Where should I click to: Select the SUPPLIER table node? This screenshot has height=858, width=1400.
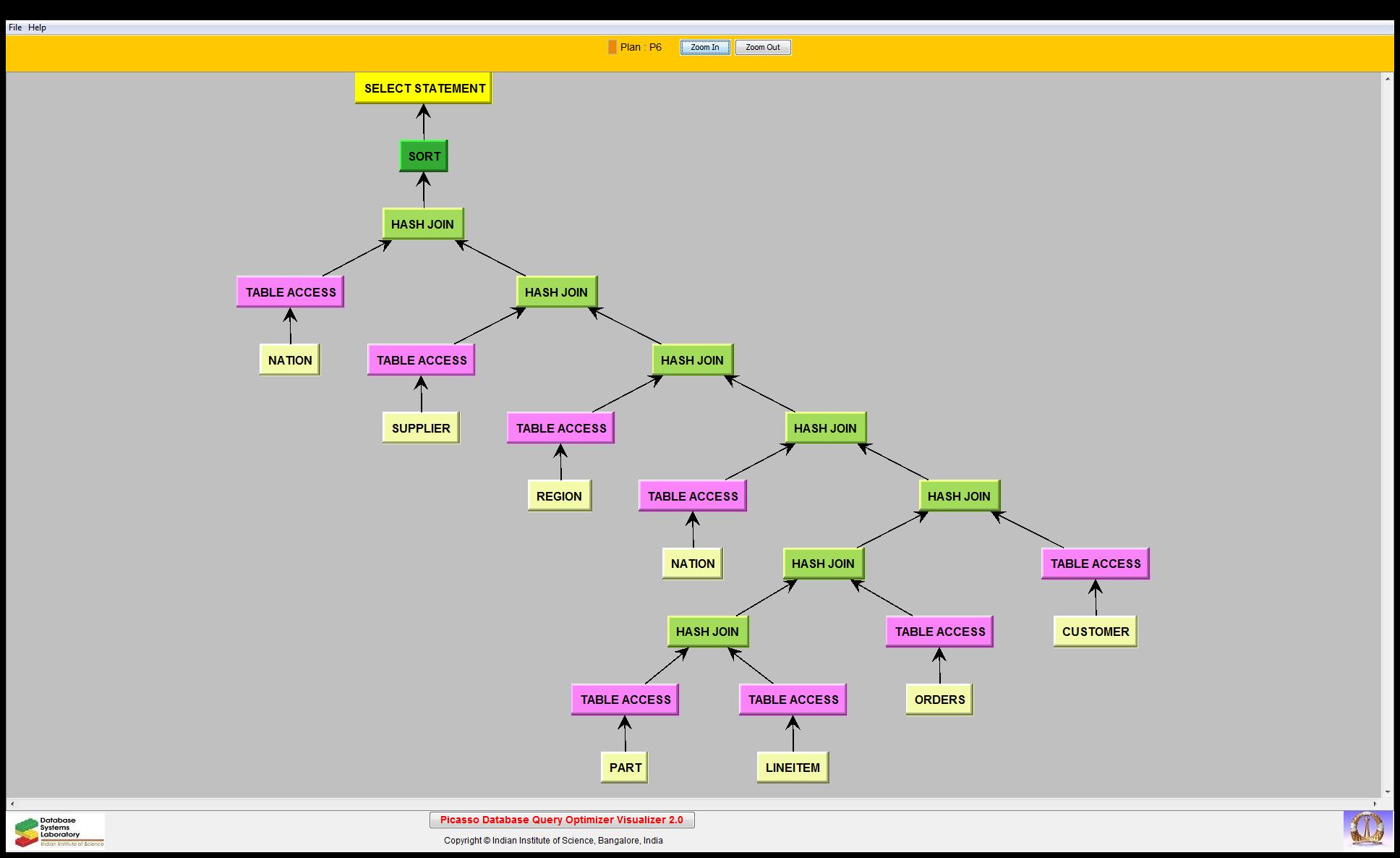pos(421,428)
